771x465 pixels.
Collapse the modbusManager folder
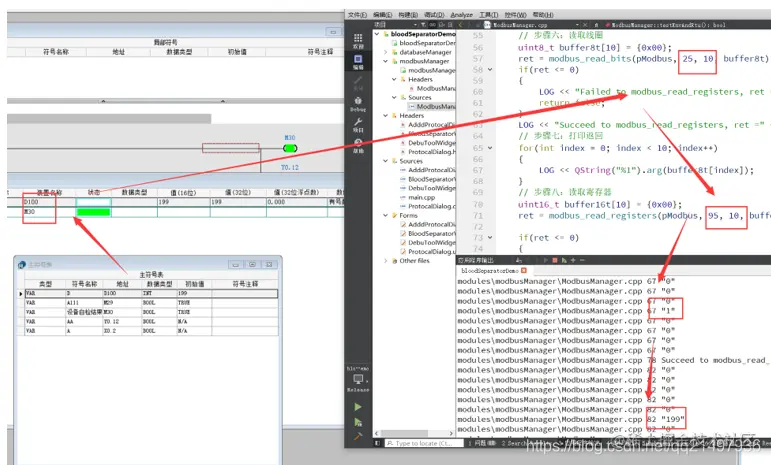386,61
